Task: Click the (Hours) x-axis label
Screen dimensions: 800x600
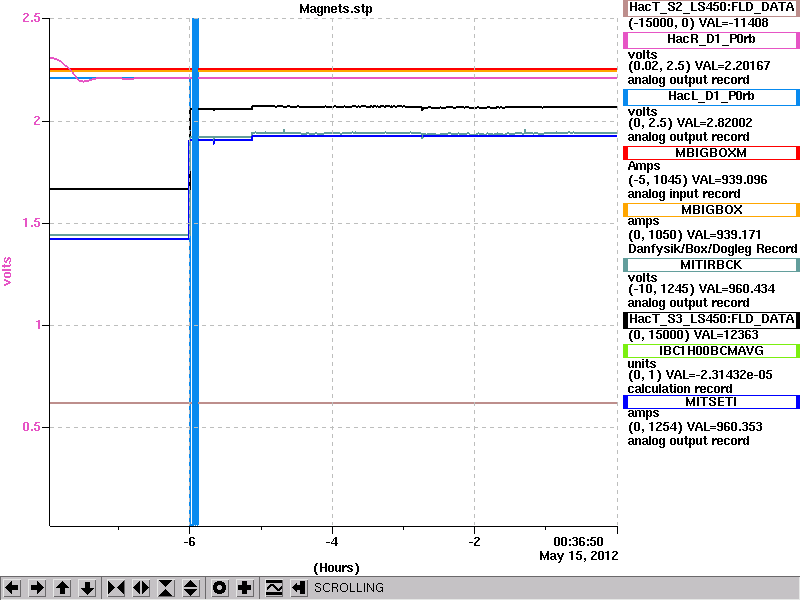Action: click(336, 568)
